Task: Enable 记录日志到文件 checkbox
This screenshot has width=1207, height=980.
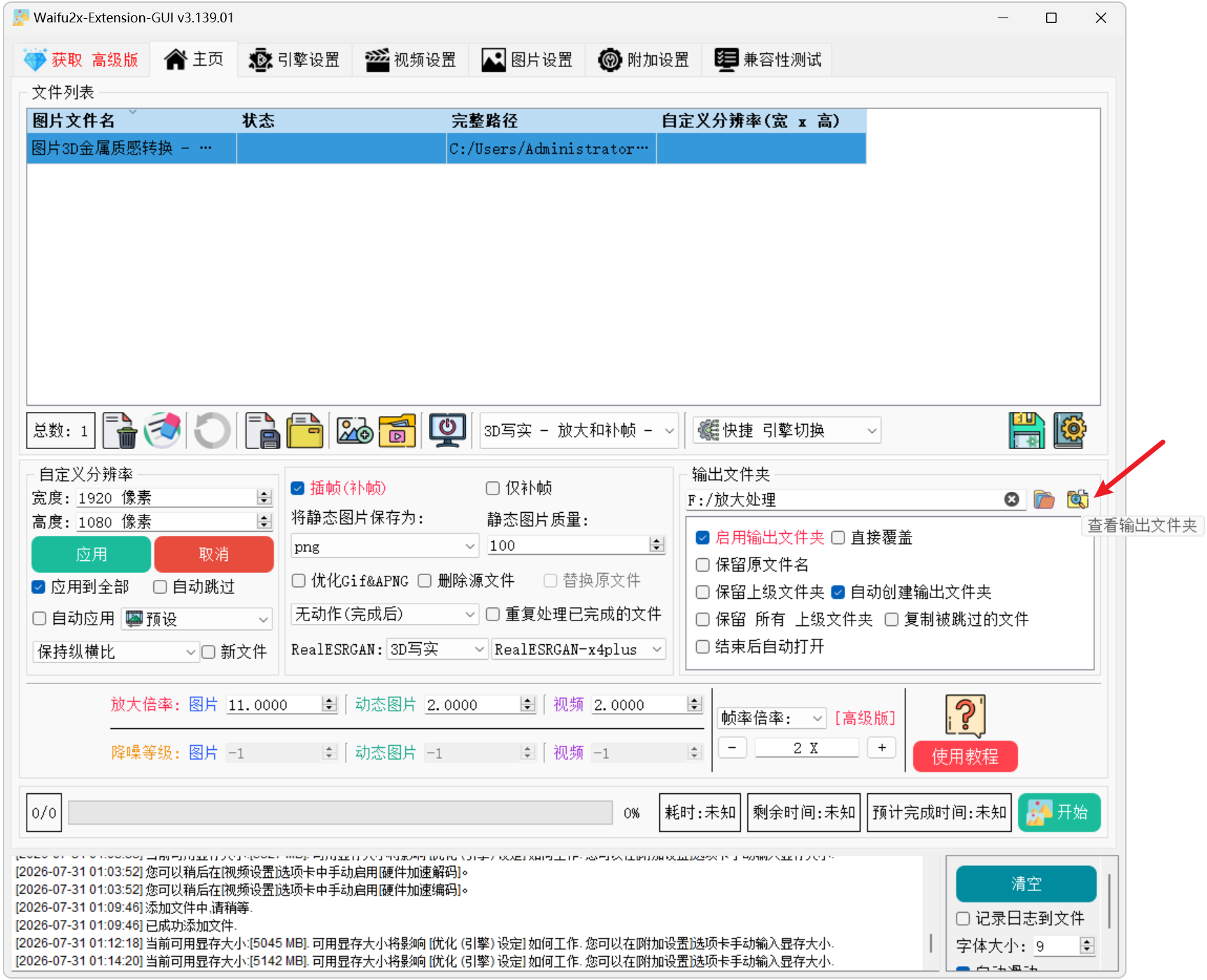Action: click(x=964, y=918)
